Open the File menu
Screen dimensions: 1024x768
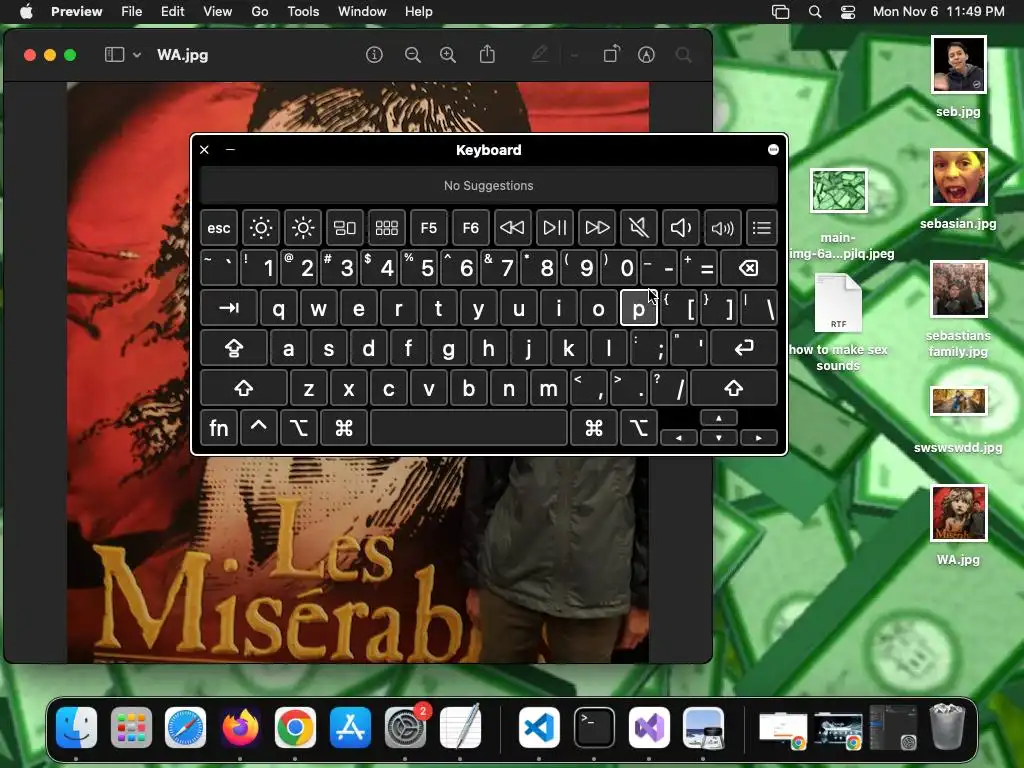tap(131, 11)
